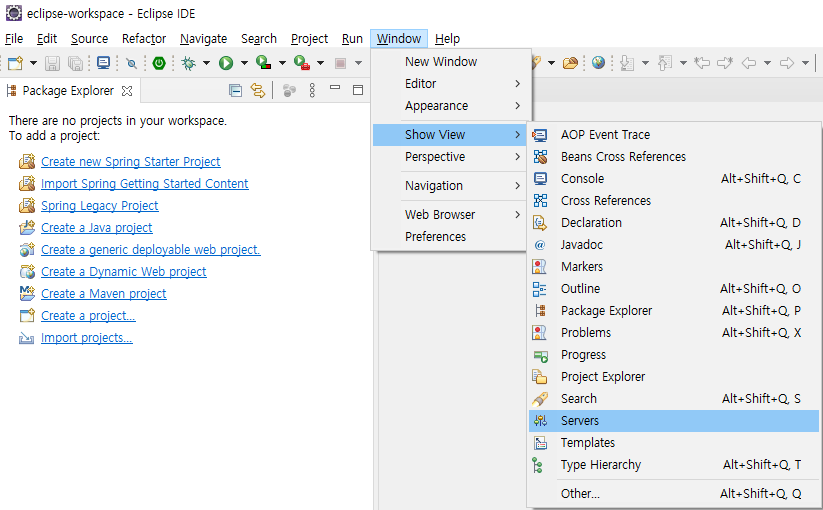Open the Help menu
Viewport: 823px width, 510px height.
click(447, 39)
